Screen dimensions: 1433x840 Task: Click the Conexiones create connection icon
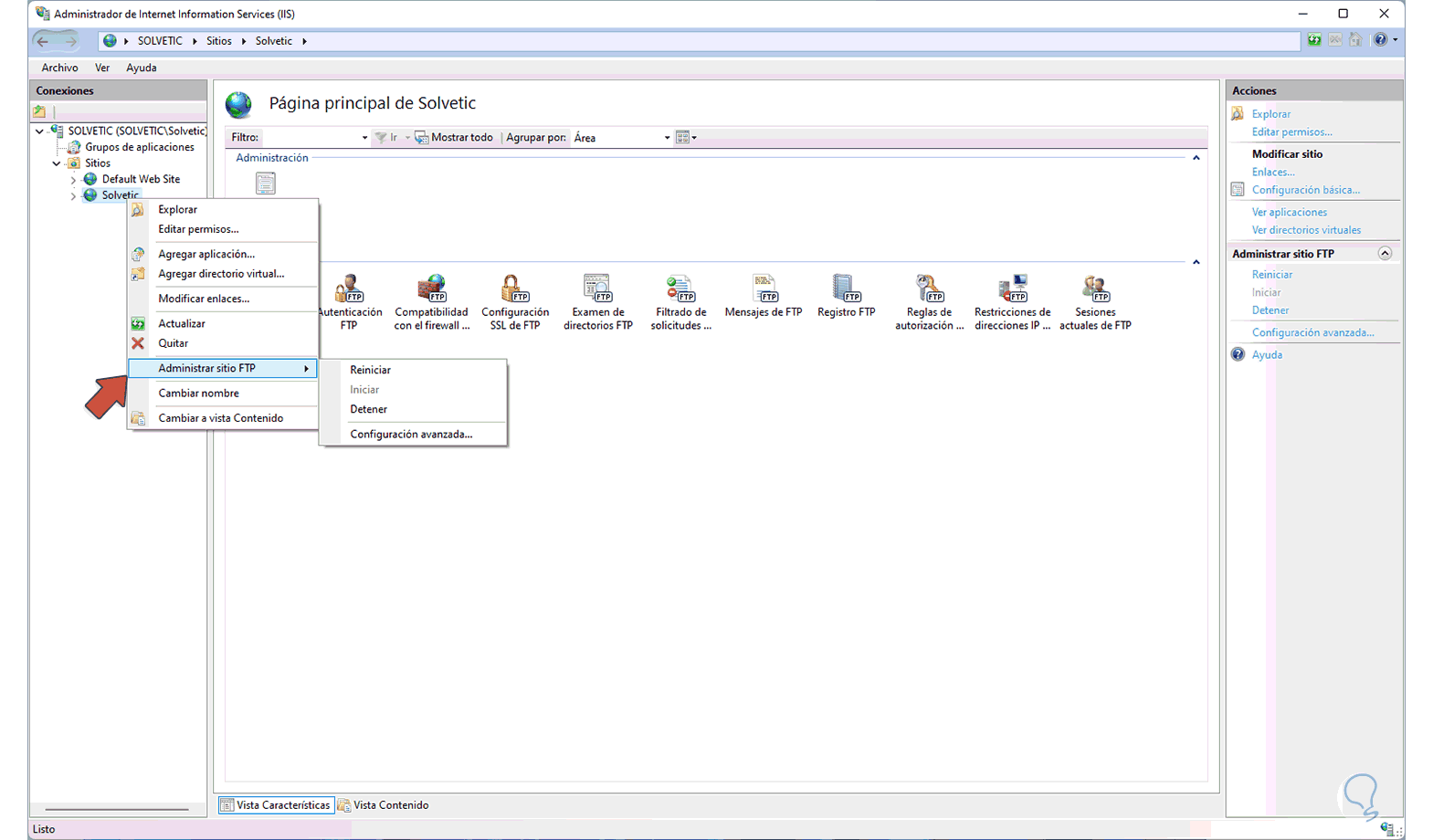tap(39, 111)
